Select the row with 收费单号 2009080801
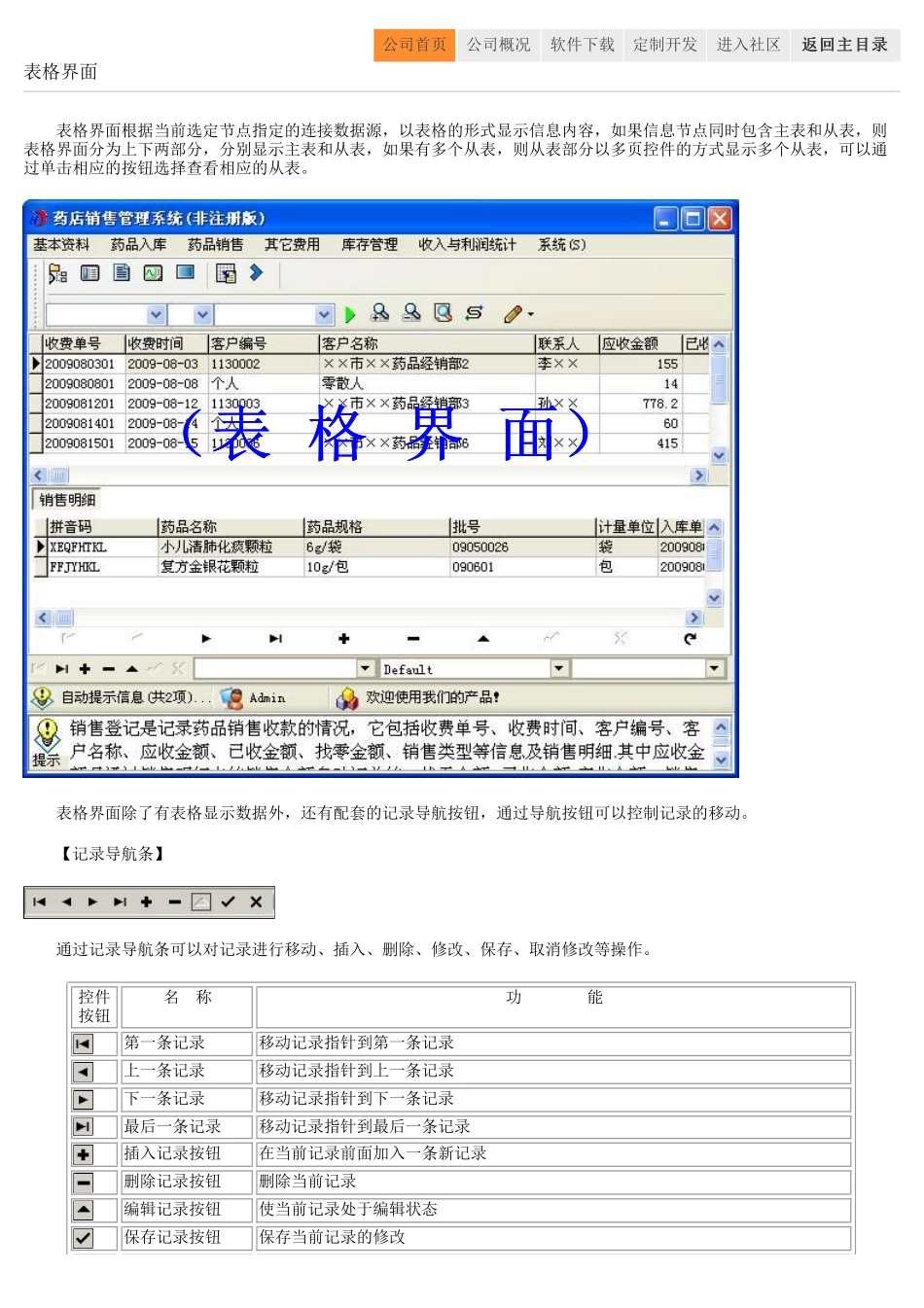The height and width of the screenshot is (1308, 924). tap(80, 384)
